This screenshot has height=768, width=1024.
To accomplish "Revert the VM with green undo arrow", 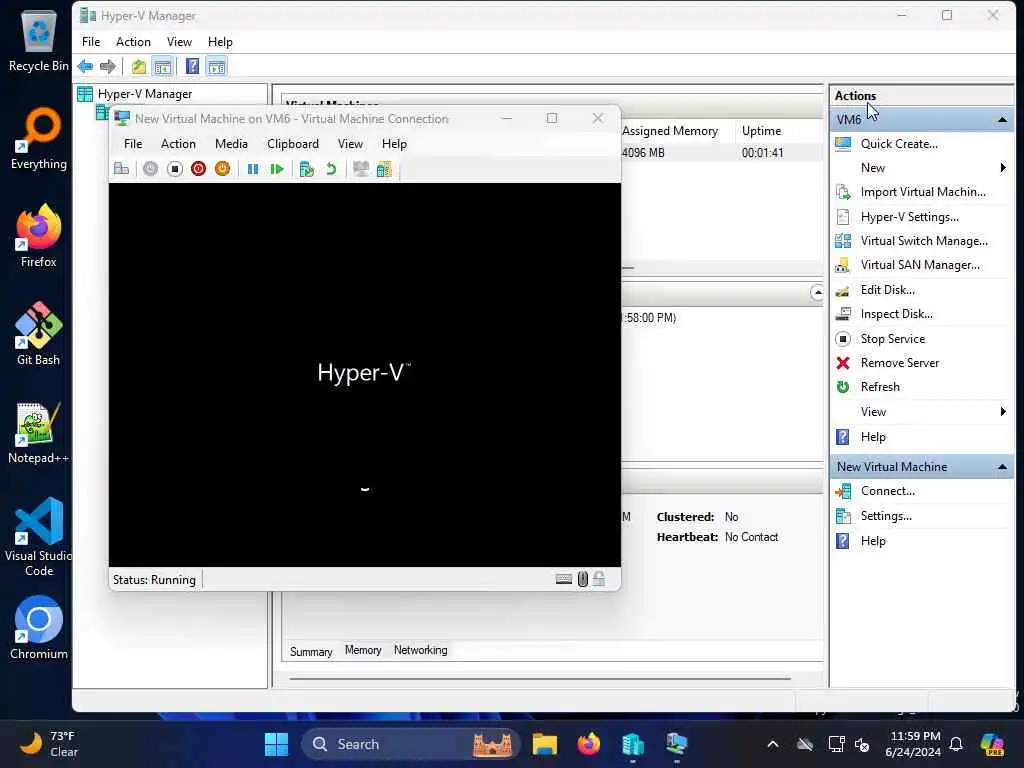I will (x=331, y=169).
